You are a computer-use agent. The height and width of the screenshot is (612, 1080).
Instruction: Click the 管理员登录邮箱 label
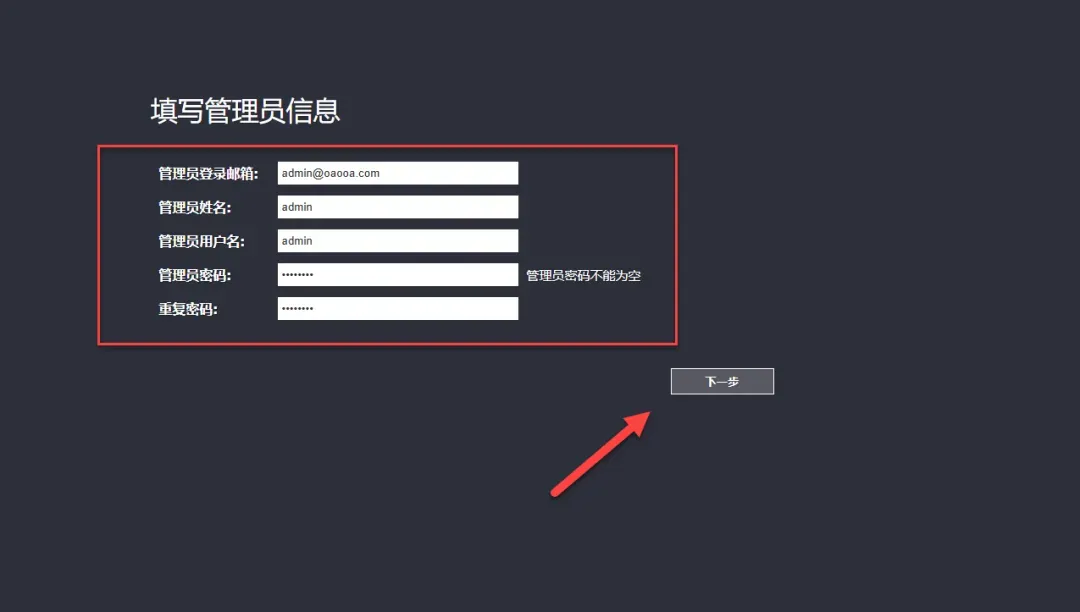[x=208, y=173]
